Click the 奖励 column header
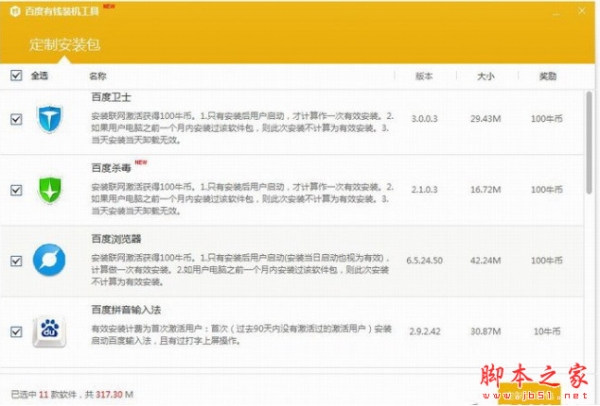 pyautogui.click(x=548, y=76)
